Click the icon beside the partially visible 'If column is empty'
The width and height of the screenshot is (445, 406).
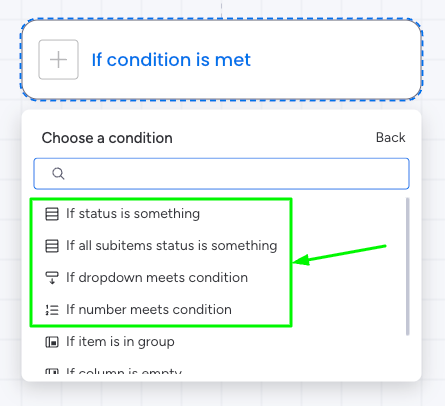tap(52, 371)
